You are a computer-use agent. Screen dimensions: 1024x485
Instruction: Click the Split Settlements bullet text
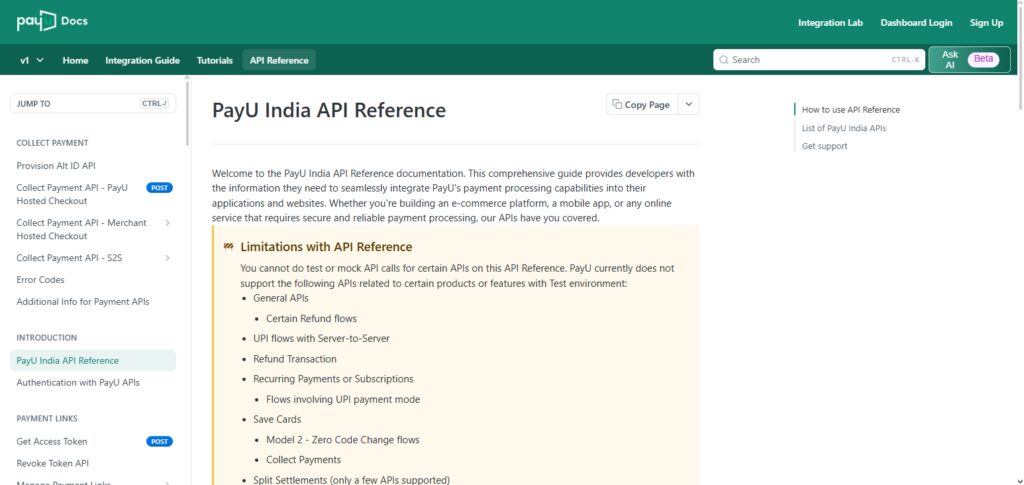(351, 480)
